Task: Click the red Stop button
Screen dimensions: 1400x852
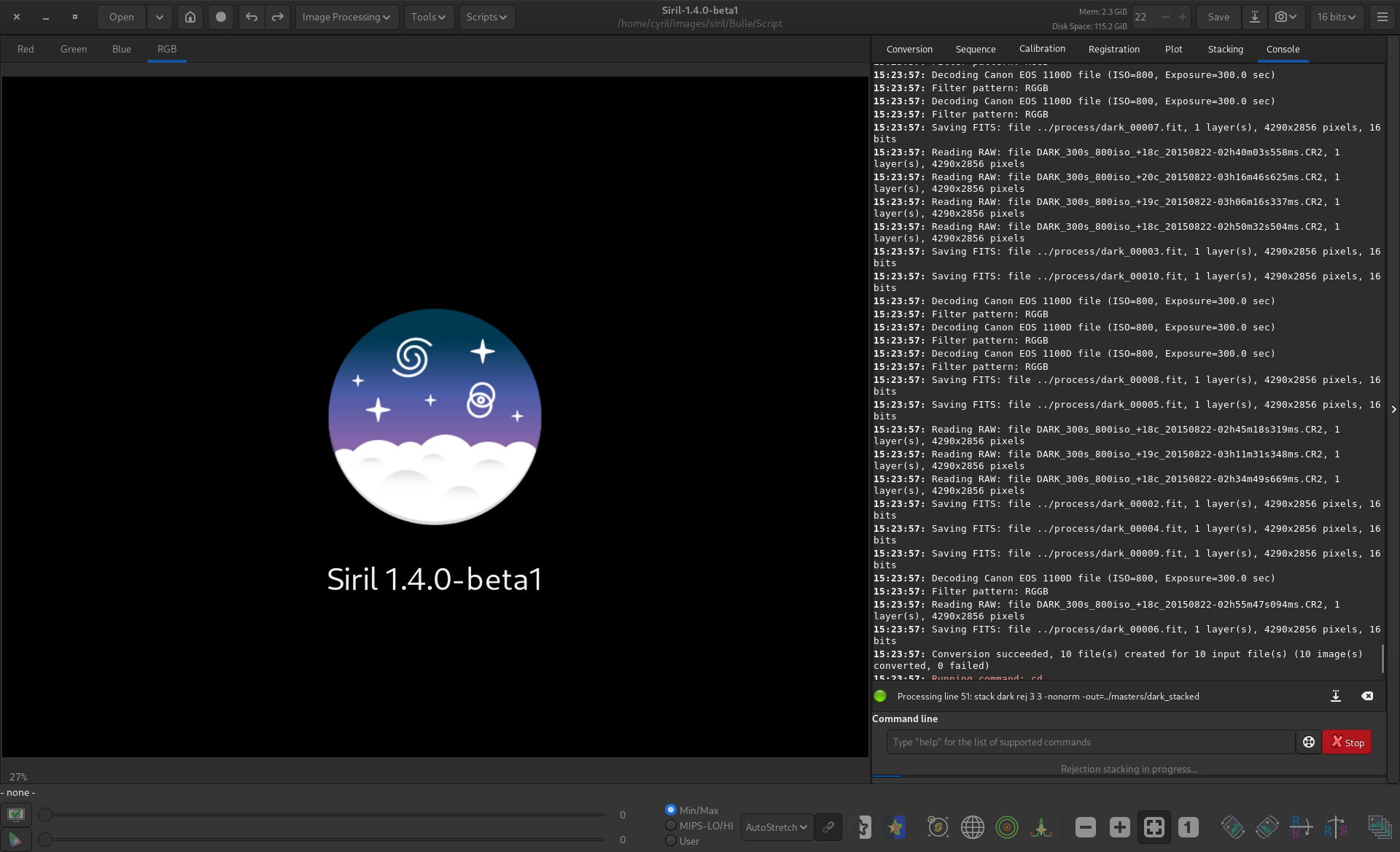Action: tap(1347, 742)
